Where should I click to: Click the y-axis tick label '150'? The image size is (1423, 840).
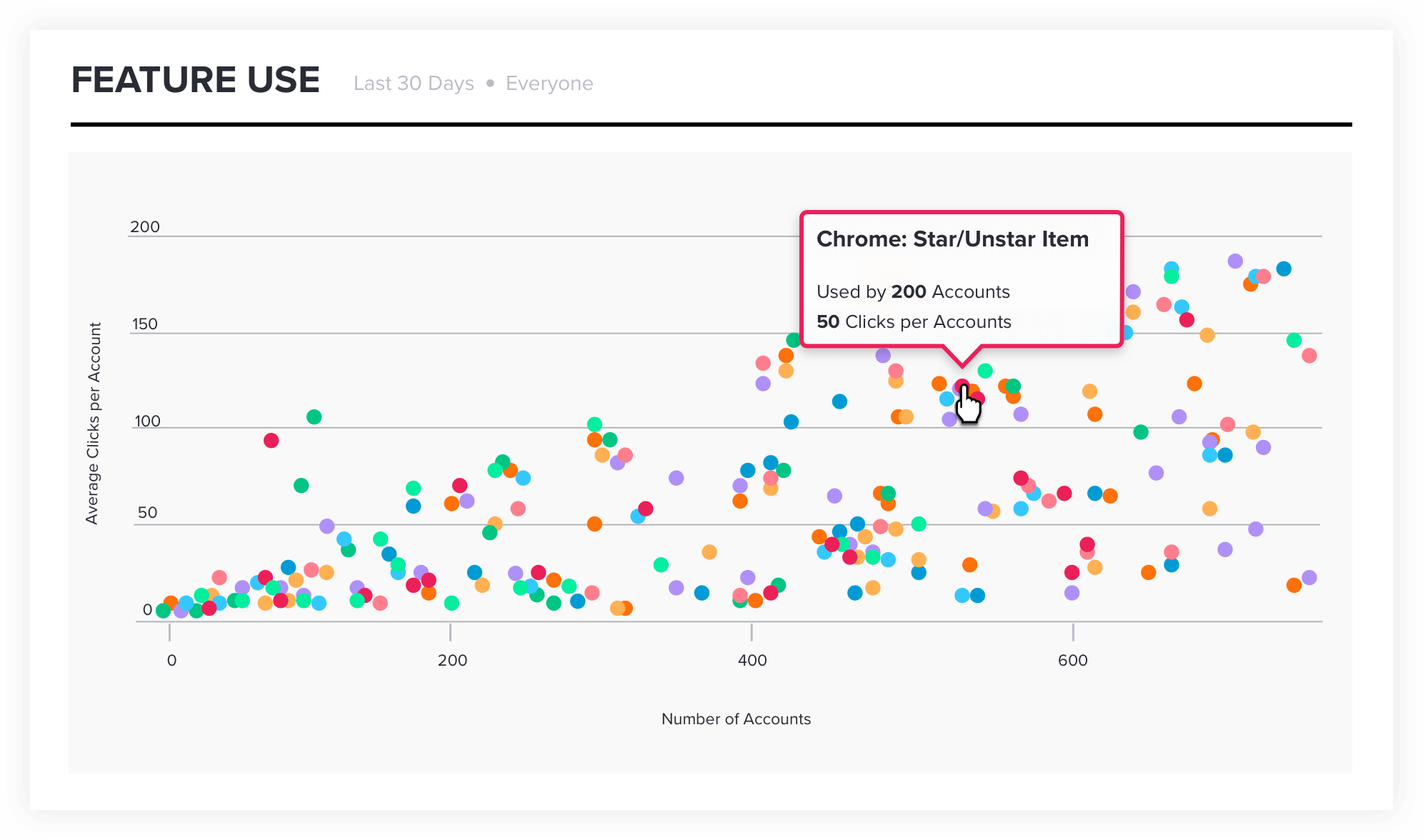[144, 324]
